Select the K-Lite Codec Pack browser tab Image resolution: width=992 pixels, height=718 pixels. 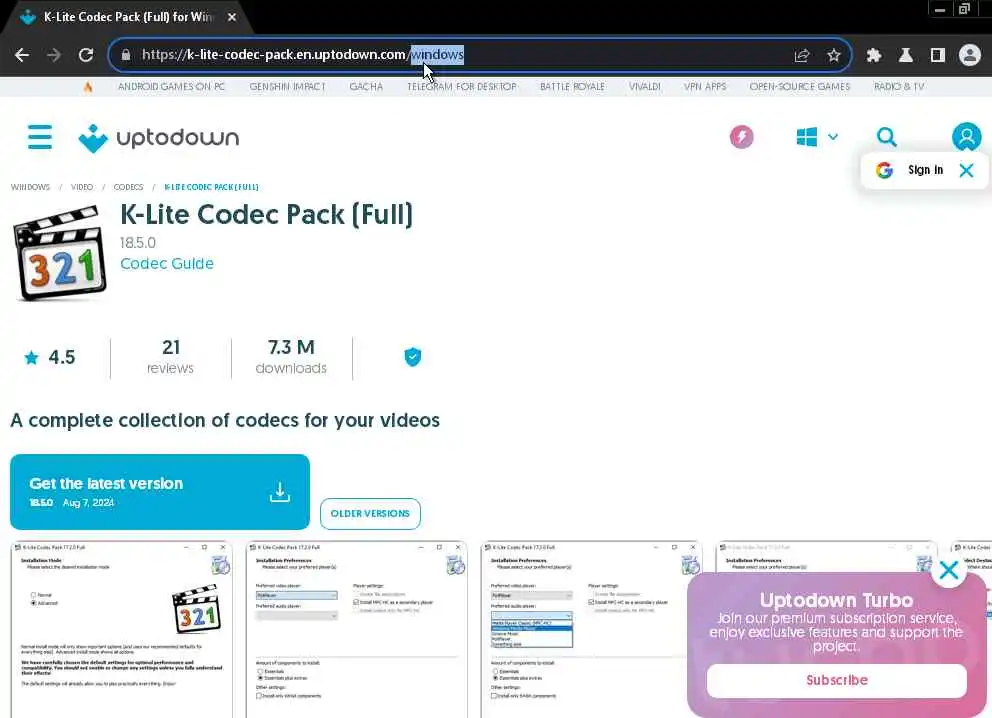click(127, 17)
